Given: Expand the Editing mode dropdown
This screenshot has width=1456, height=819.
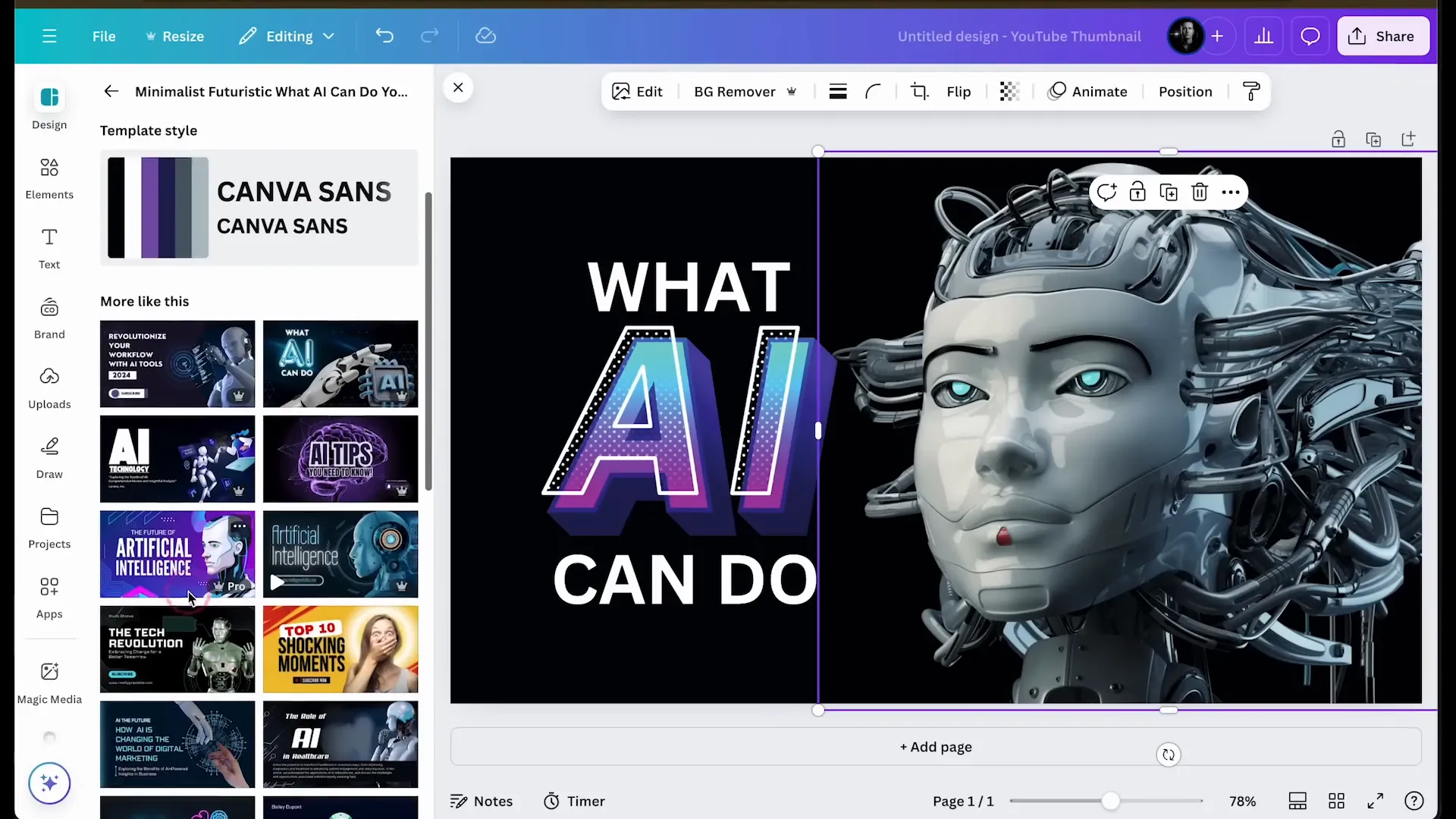Looking at the screenshot, I should pyautogui.click(x=287, y=36).
